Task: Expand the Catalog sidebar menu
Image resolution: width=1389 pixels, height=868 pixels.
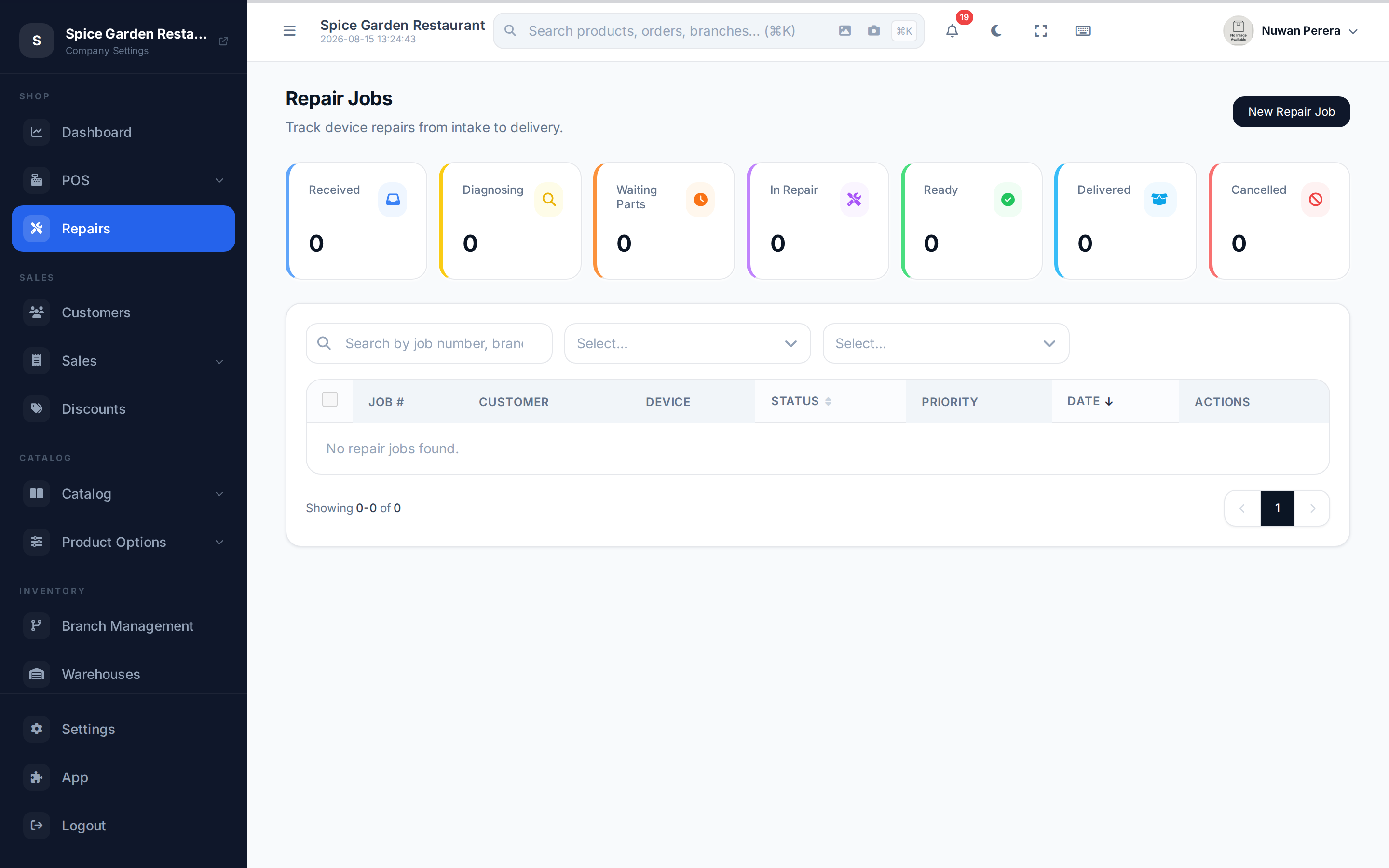Action: [x=123, y=494]
